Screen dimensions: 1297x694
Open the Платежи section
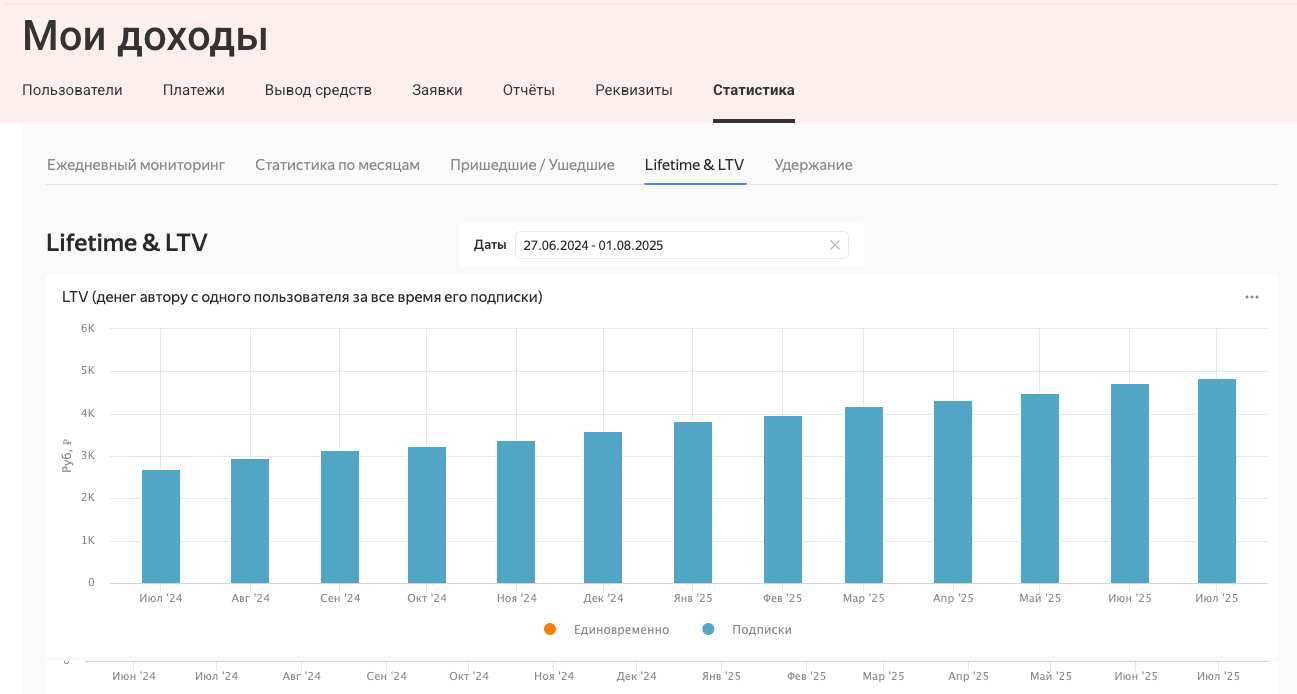pyautogui.click(x=194, y=90)
